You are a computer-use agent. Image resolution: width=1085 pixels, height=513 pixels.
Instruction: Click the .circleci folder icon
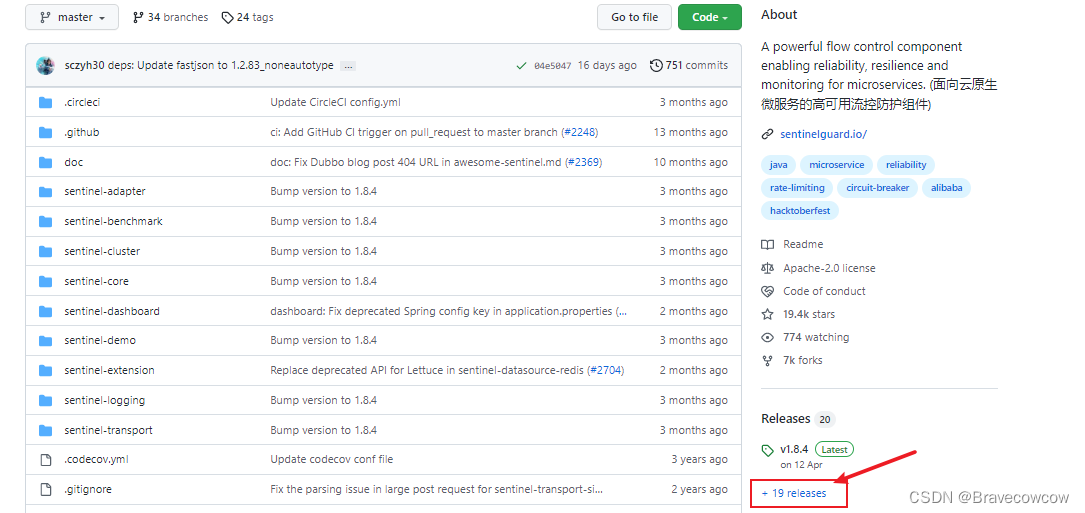(x=46, y=102)
